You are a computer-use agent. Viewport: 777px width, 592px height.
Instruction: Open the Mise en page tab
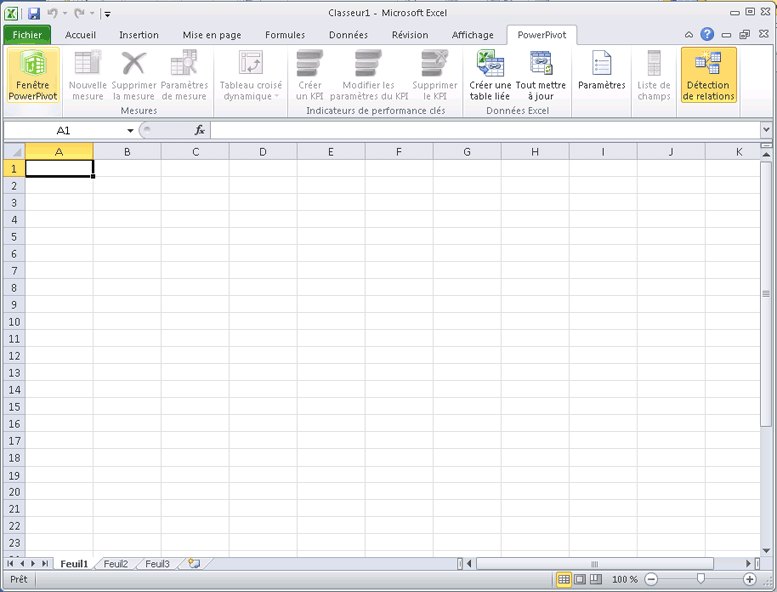(212, 35)
